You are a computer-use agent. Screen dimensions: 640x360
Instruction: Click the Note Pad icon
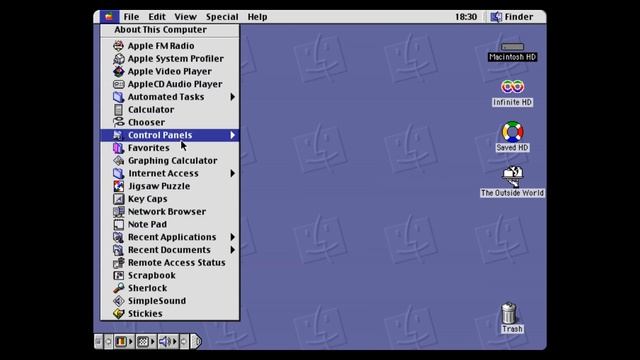[x=118, y=224]
